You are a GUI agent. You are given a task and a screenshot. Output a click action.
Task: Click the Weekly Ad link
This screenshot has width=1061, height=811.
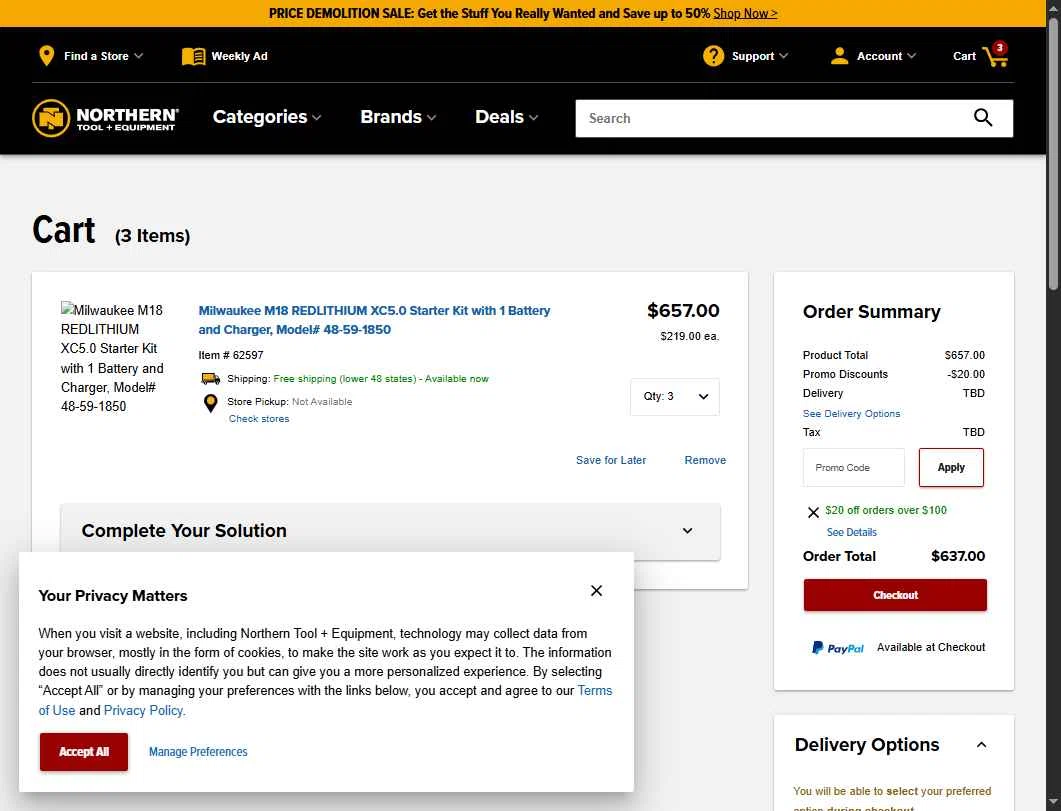(240, 56)
